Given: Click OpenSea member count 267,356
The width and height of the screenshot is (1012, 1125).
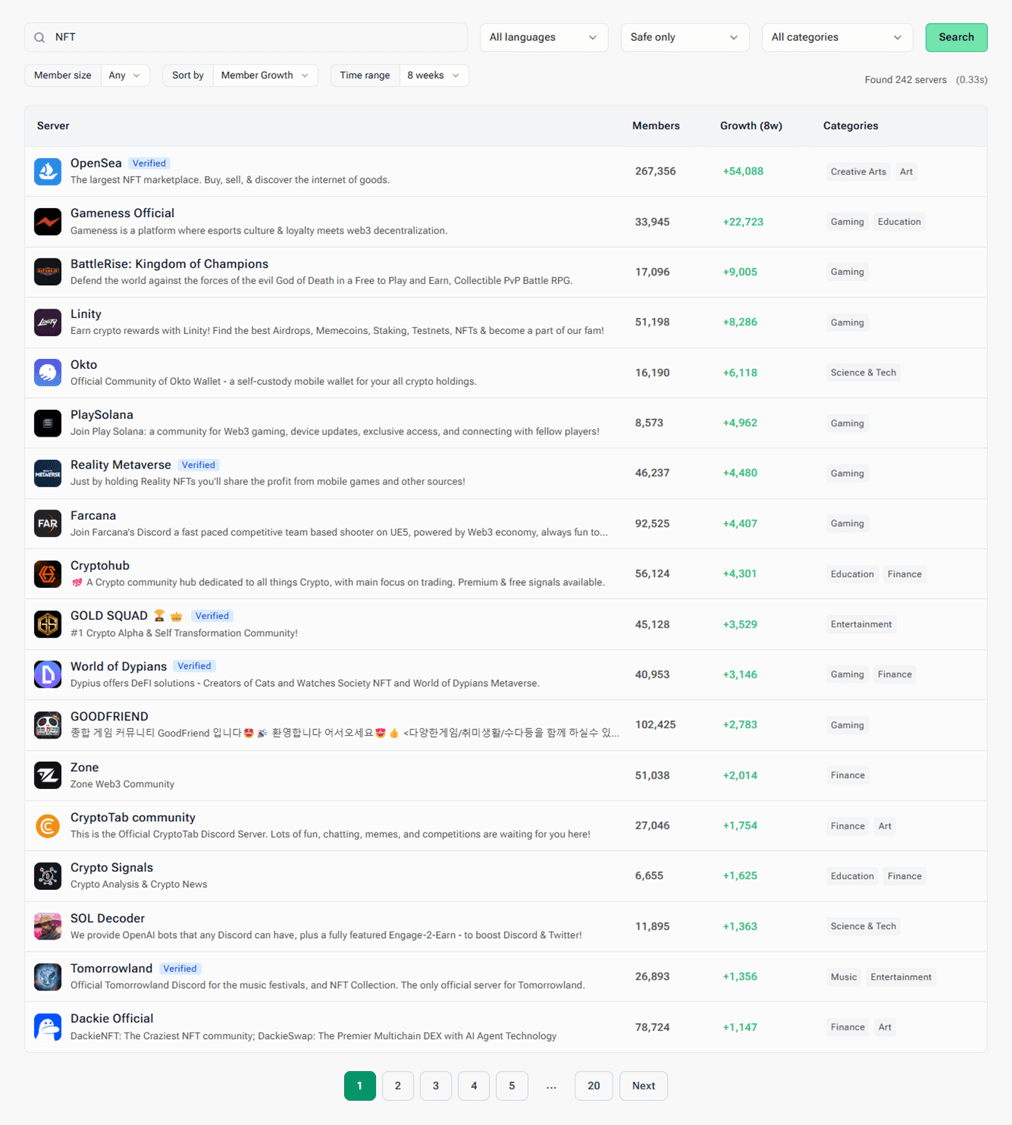Looking at the screenshot, I should [x=655, y=171].
